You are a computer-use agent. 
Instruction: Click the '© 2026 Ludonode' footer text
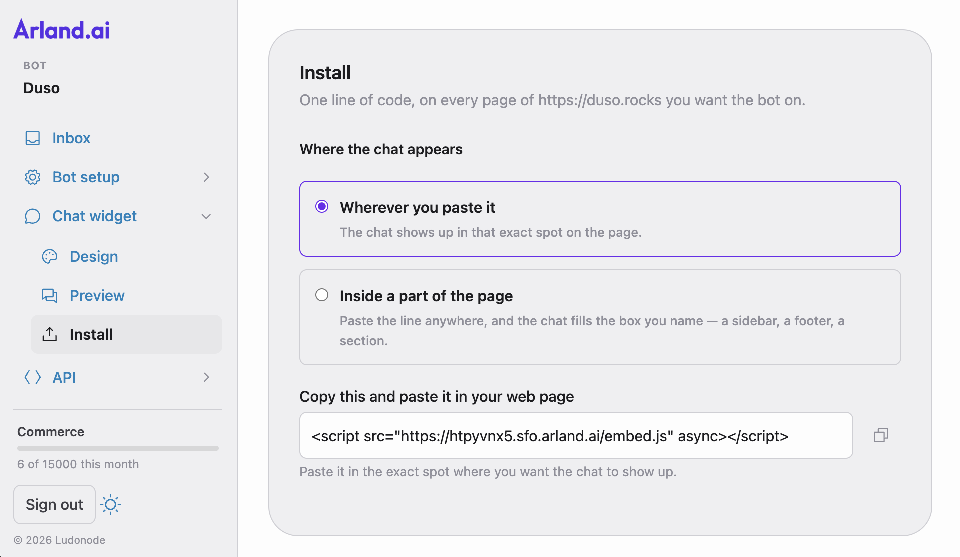(59, 540)
